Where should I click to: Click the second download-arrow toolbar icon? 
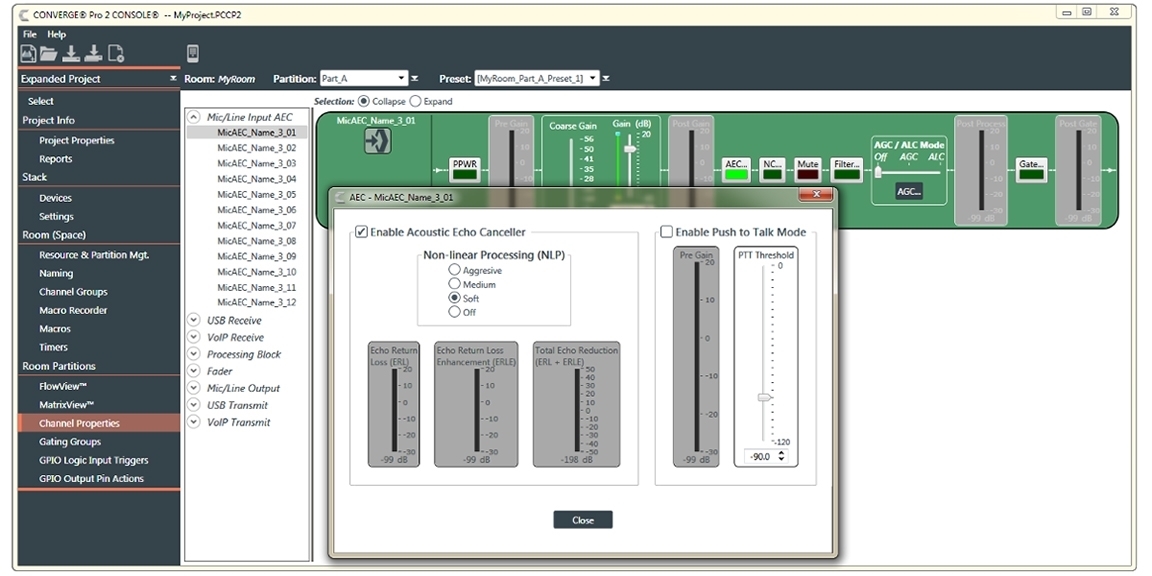coord(93,54)
